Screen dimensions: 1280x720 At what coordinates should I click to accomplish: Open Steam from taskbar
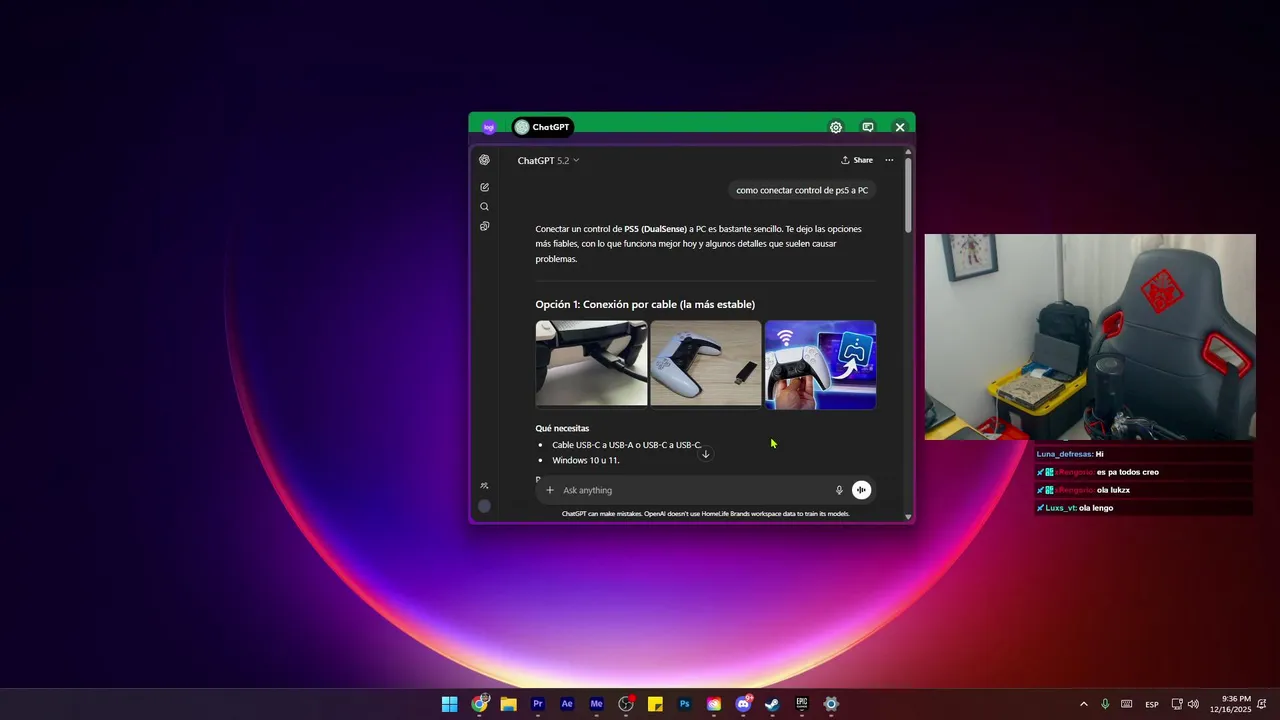click(x=772, y=704)
